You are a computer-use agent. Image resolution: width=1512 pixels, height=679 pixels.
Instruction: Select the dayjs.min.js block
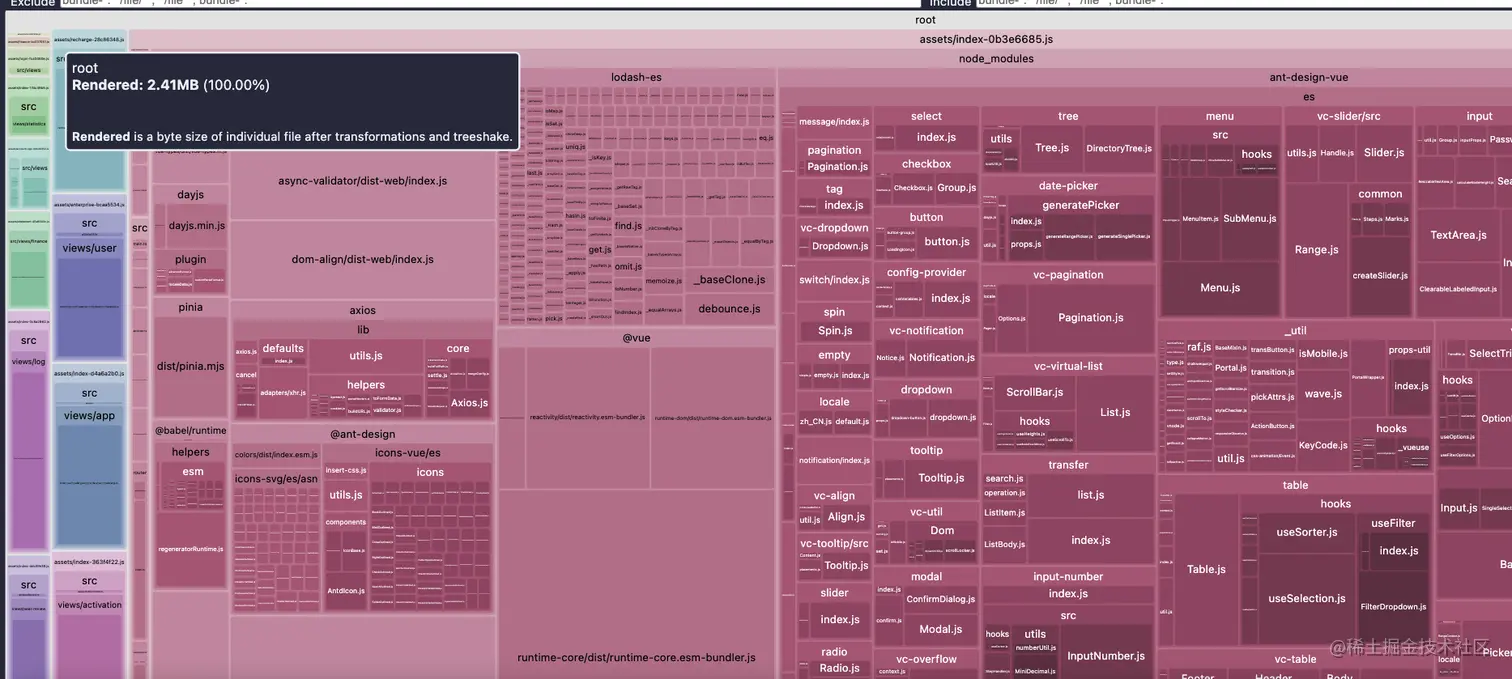[x=197, y=226]
